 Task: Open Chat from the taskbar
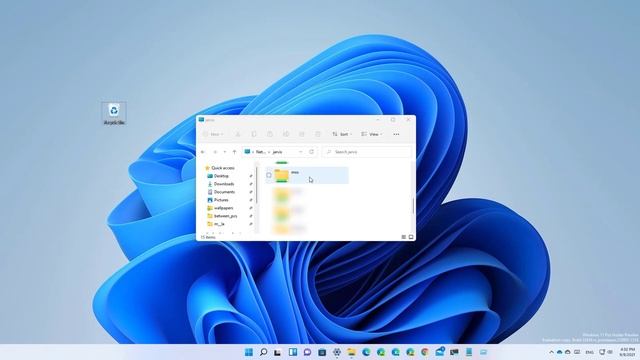click(307, 352)
